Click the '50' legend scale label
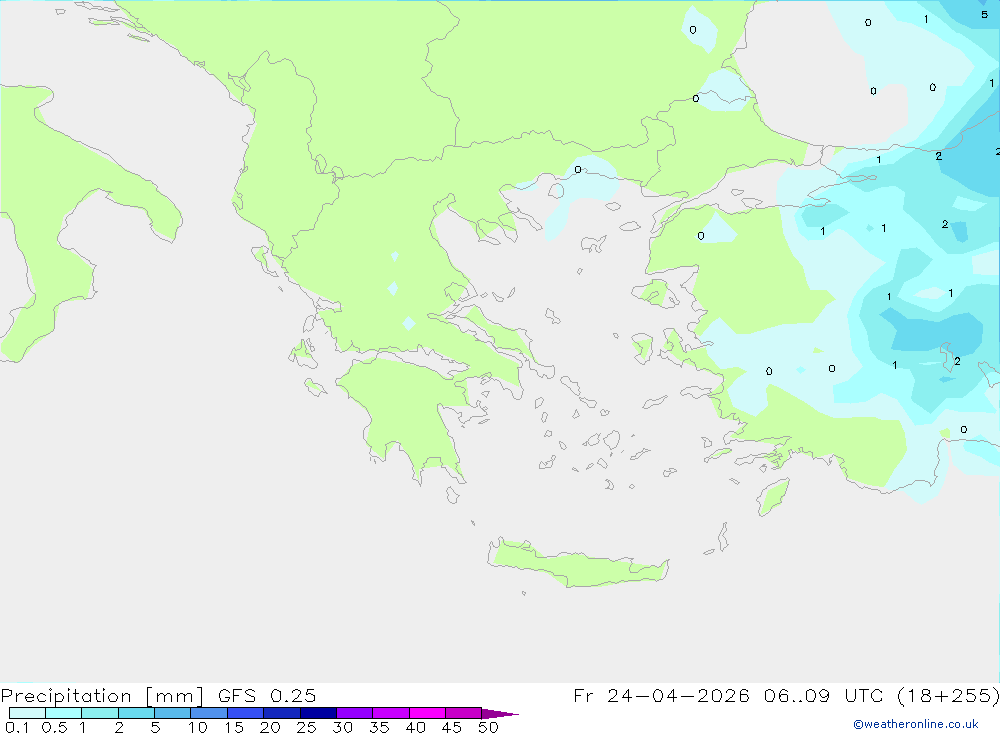1000x733 pixels. [489, 727]
